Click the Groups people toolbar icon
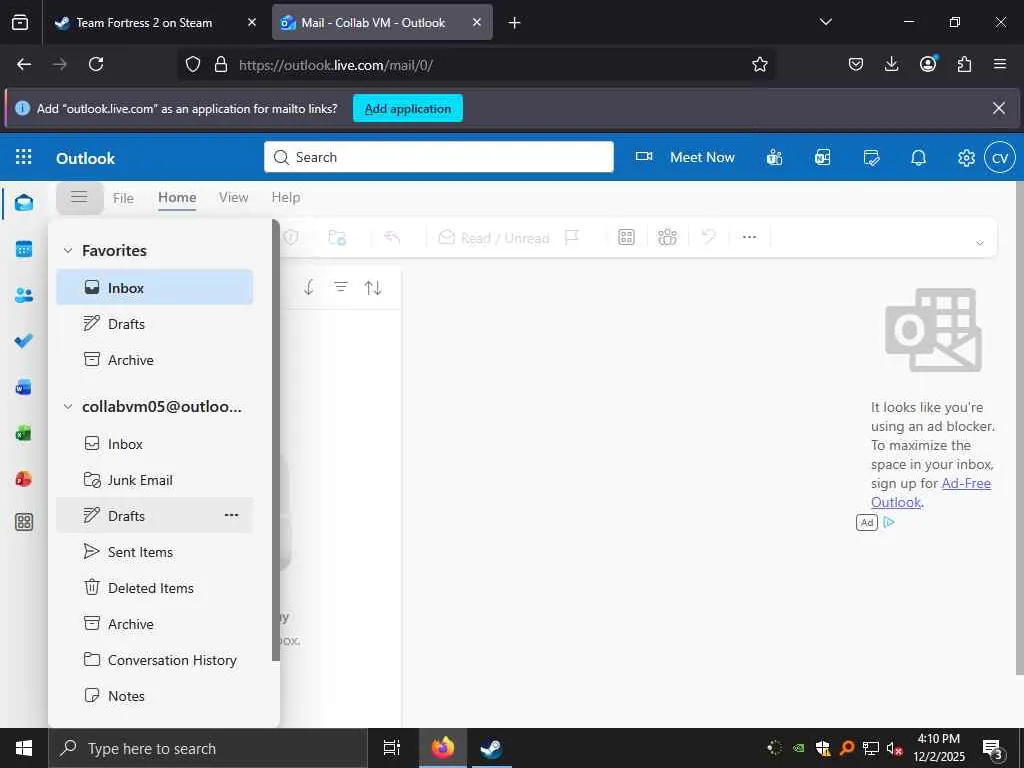This screenshot has height=768, width=1024. pos(667,237)
